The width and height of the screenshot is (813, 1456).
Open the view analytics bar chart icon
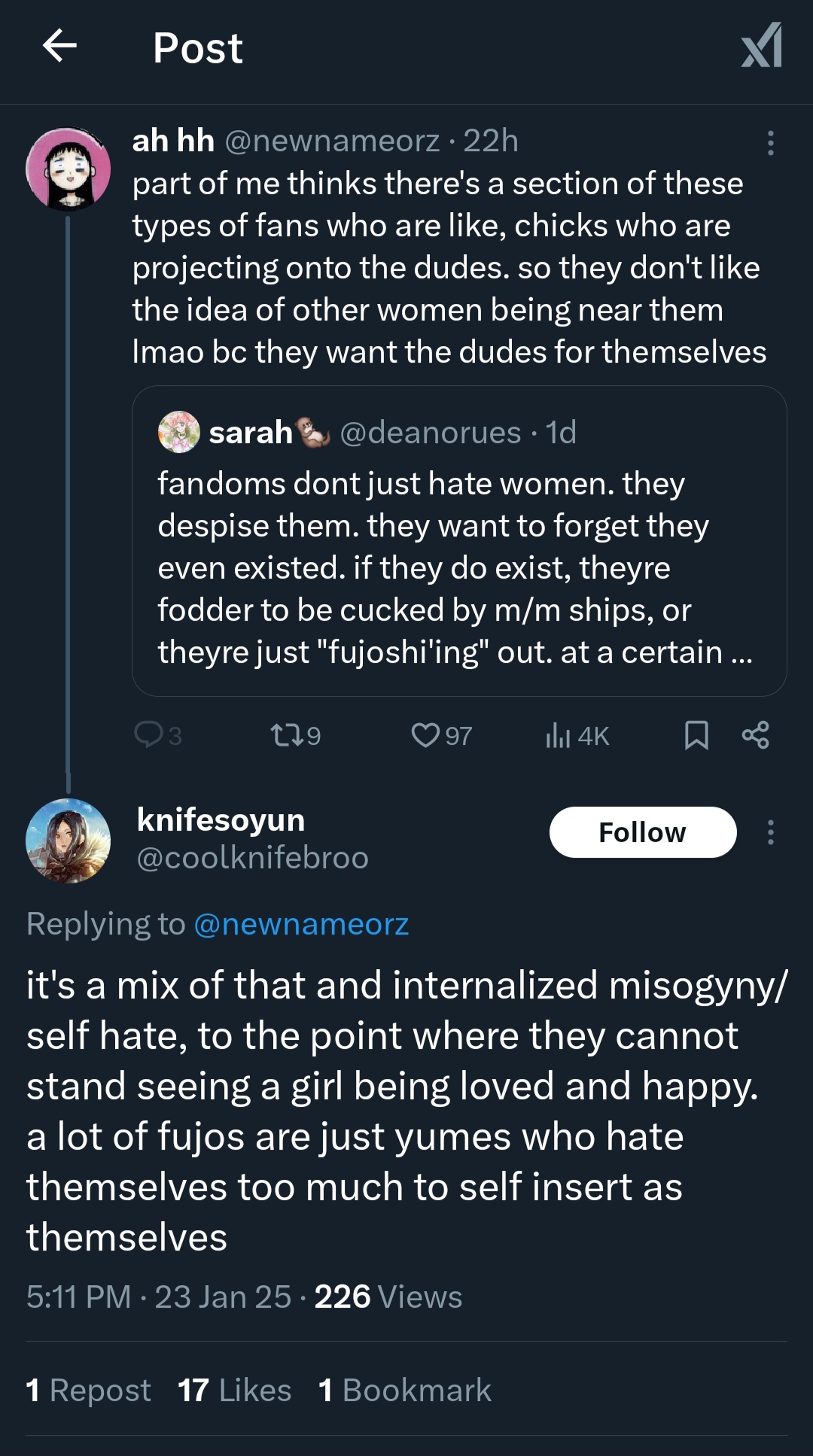click(558, 734)
